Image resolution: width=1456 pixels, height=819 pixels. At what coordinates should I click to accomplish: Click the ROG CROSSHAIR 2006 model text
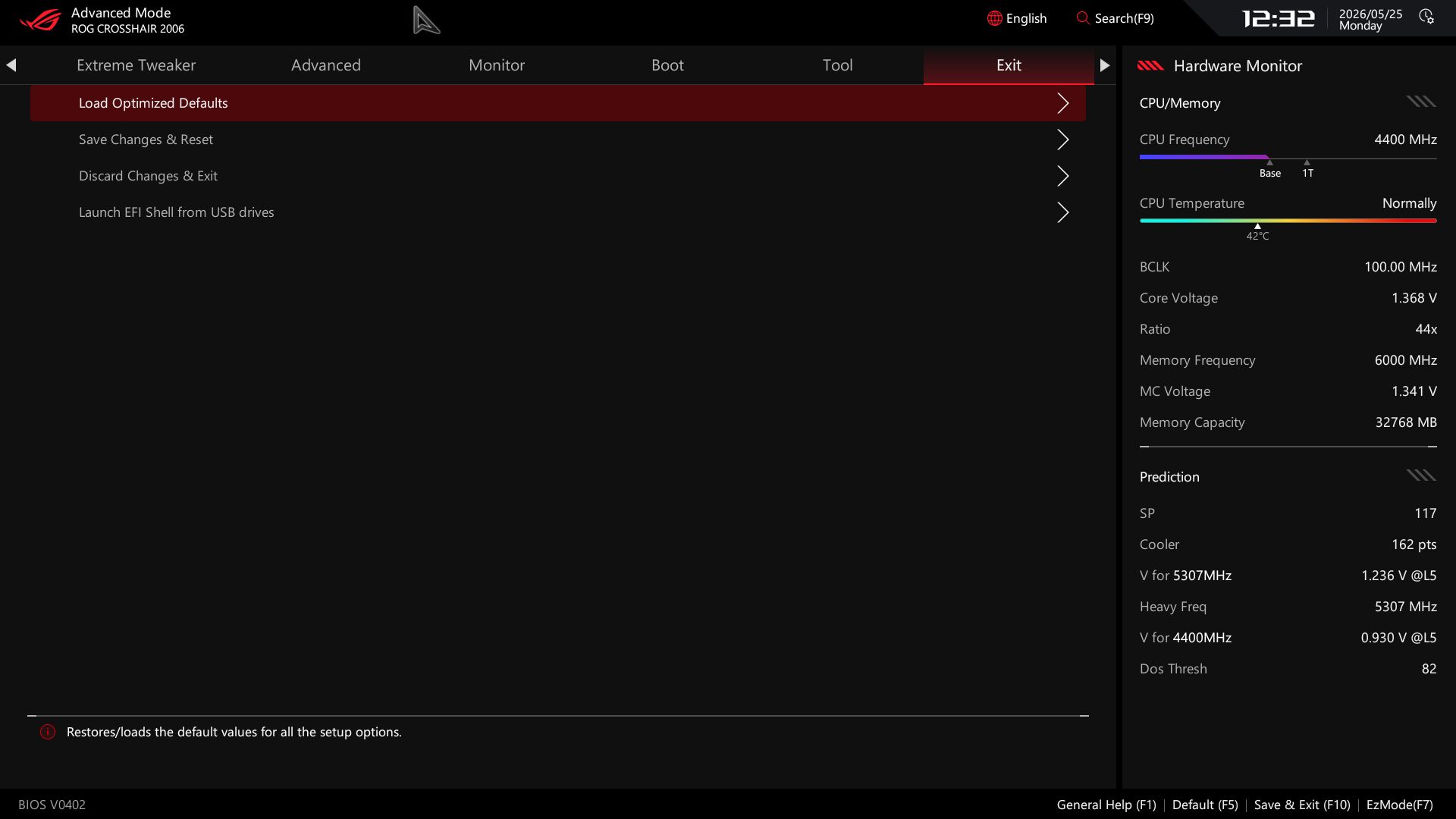point(127,29)
